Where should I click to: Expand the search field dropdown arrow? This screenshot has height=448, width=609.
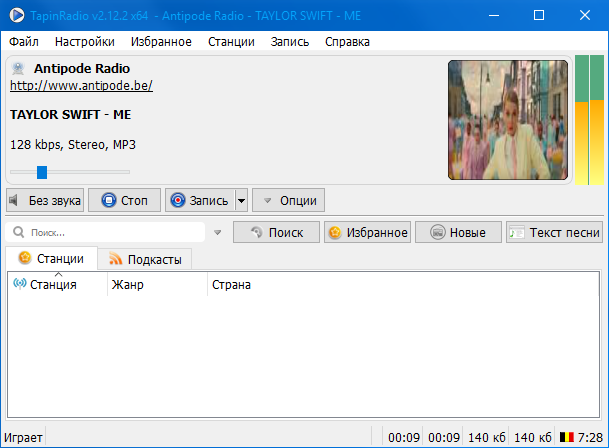(x=218, y=233)
